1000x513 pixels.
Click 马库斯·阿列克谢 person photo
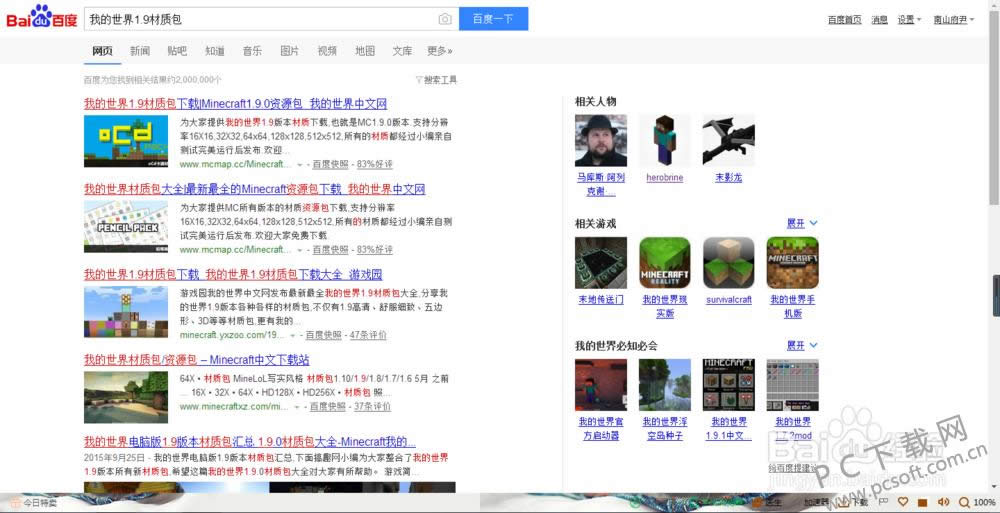point(601,140)
